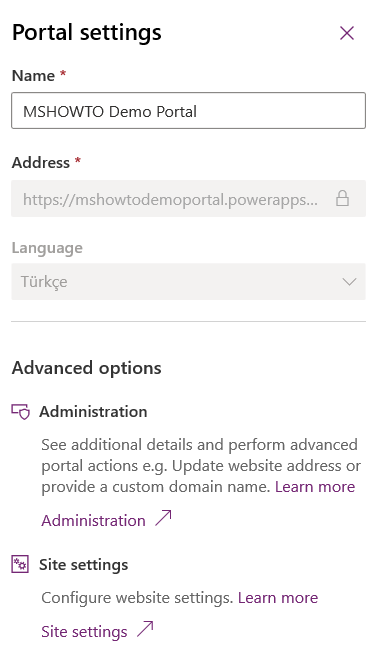Viewport: 376px width, 659px height.
Task: Follow Learn more link under Administration description
Action: click(x=315, y=487)
